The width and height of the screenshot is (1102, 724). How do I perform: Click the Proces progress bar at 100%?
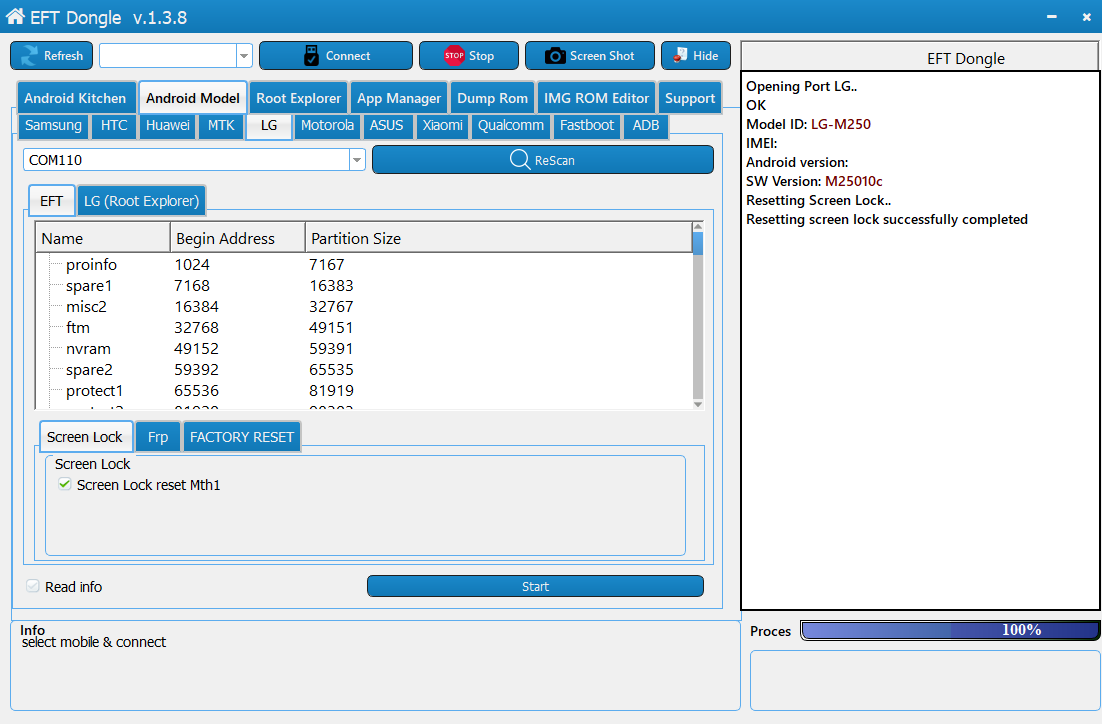point(949,630)
